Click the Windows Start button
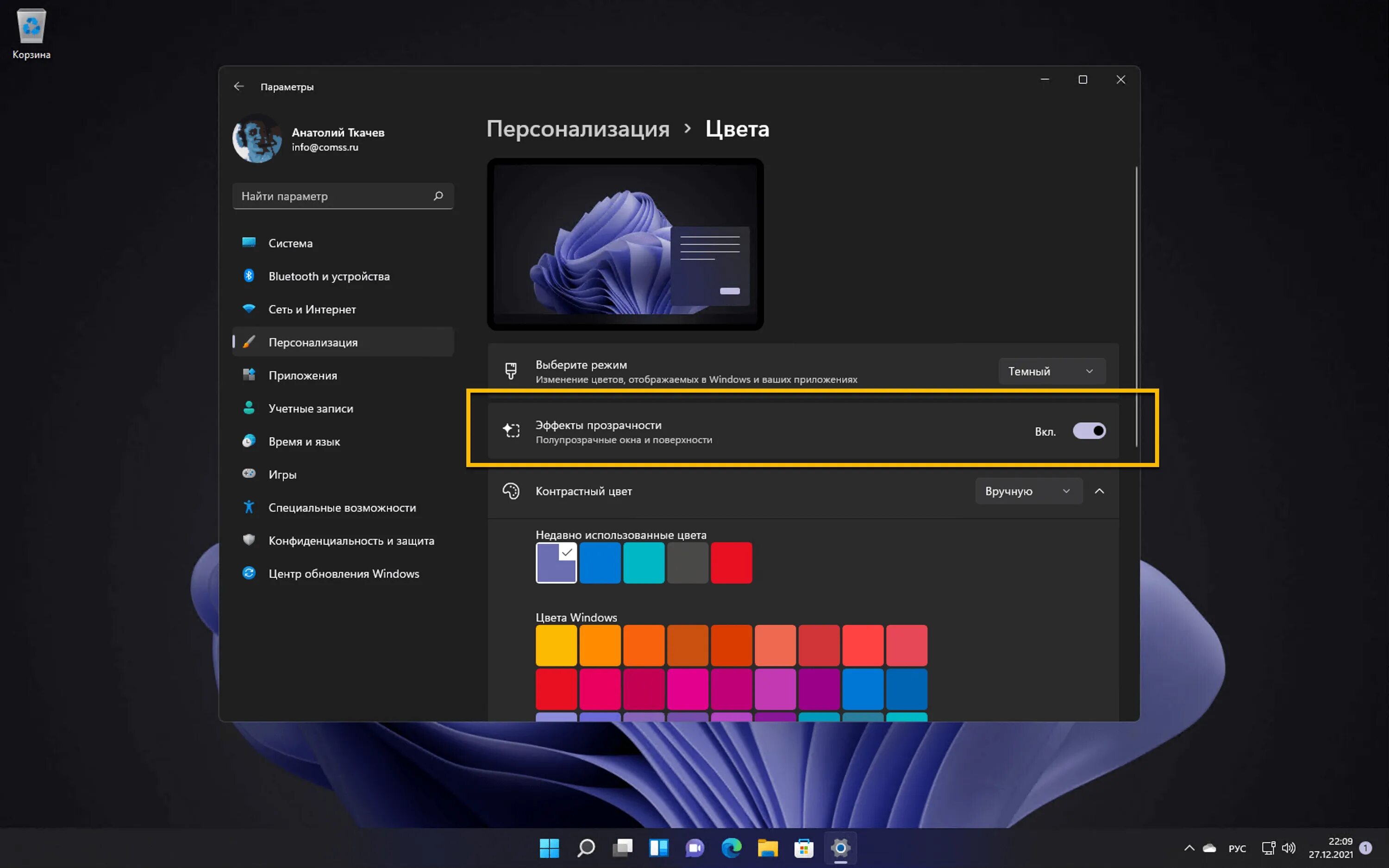This screenshot has width=1389, height=868. pyautogui.click(x=549, y=848)
